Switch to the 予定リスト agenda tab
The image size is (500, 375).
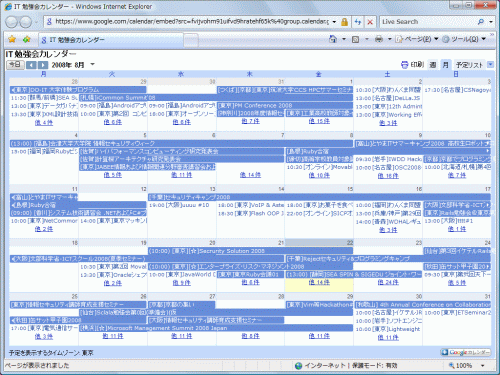coord(469,65)
